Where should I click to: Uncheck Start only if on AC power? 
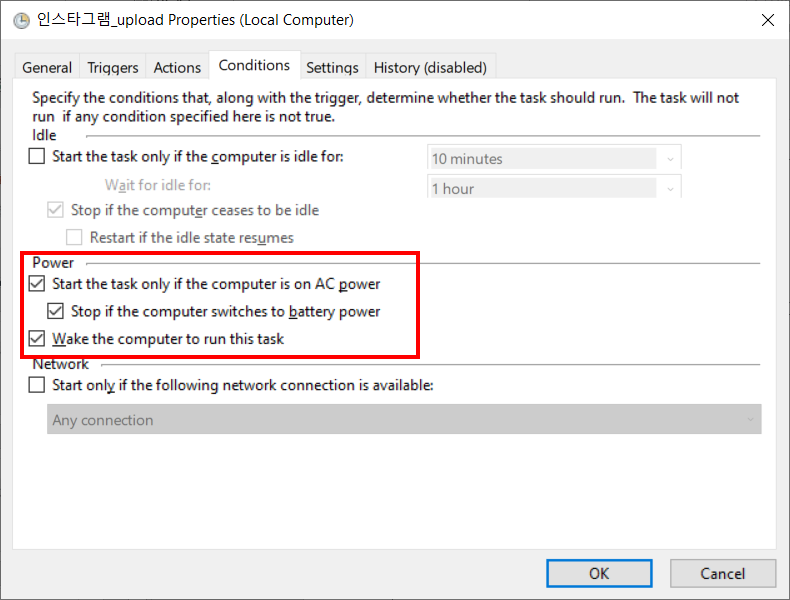[37, 284]
